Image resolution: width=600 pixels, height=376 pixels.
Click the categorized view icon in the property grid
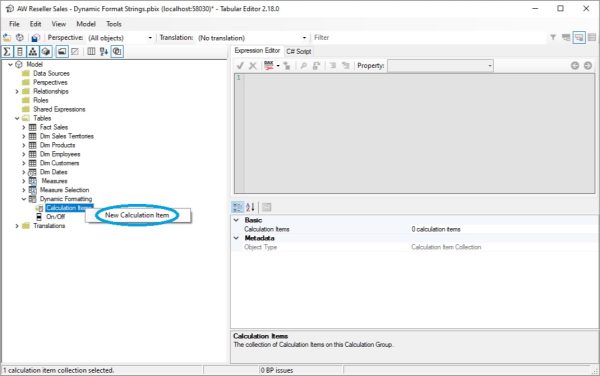click(238, 207)
